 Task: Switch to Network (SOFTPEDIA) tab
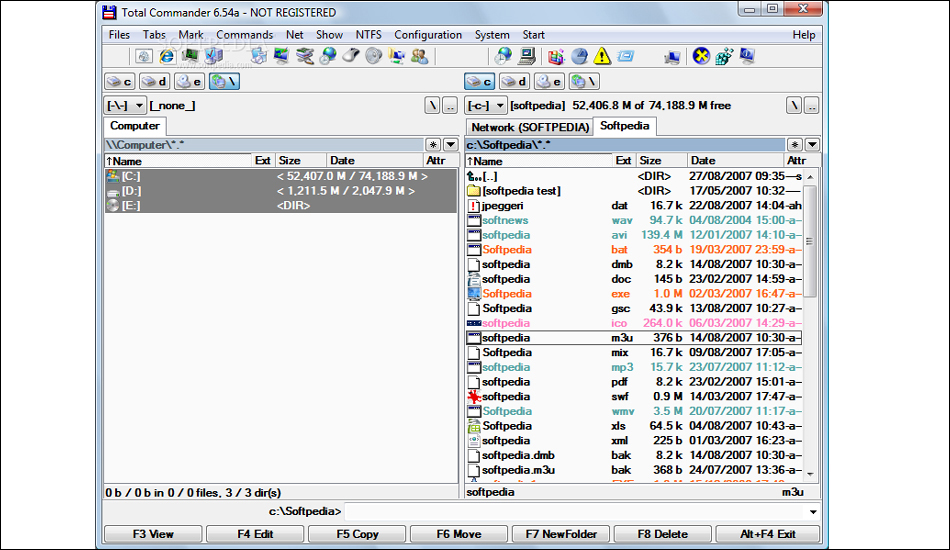pos(530,127)
